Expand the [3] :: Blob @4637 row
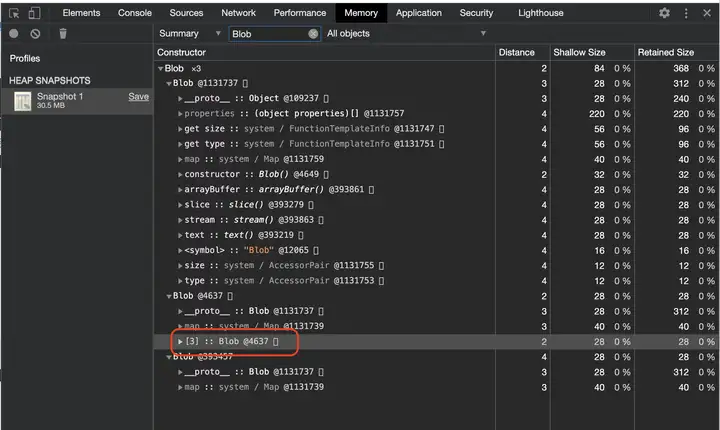Screen dimensions: 720x430 click(x=180, y=341)
